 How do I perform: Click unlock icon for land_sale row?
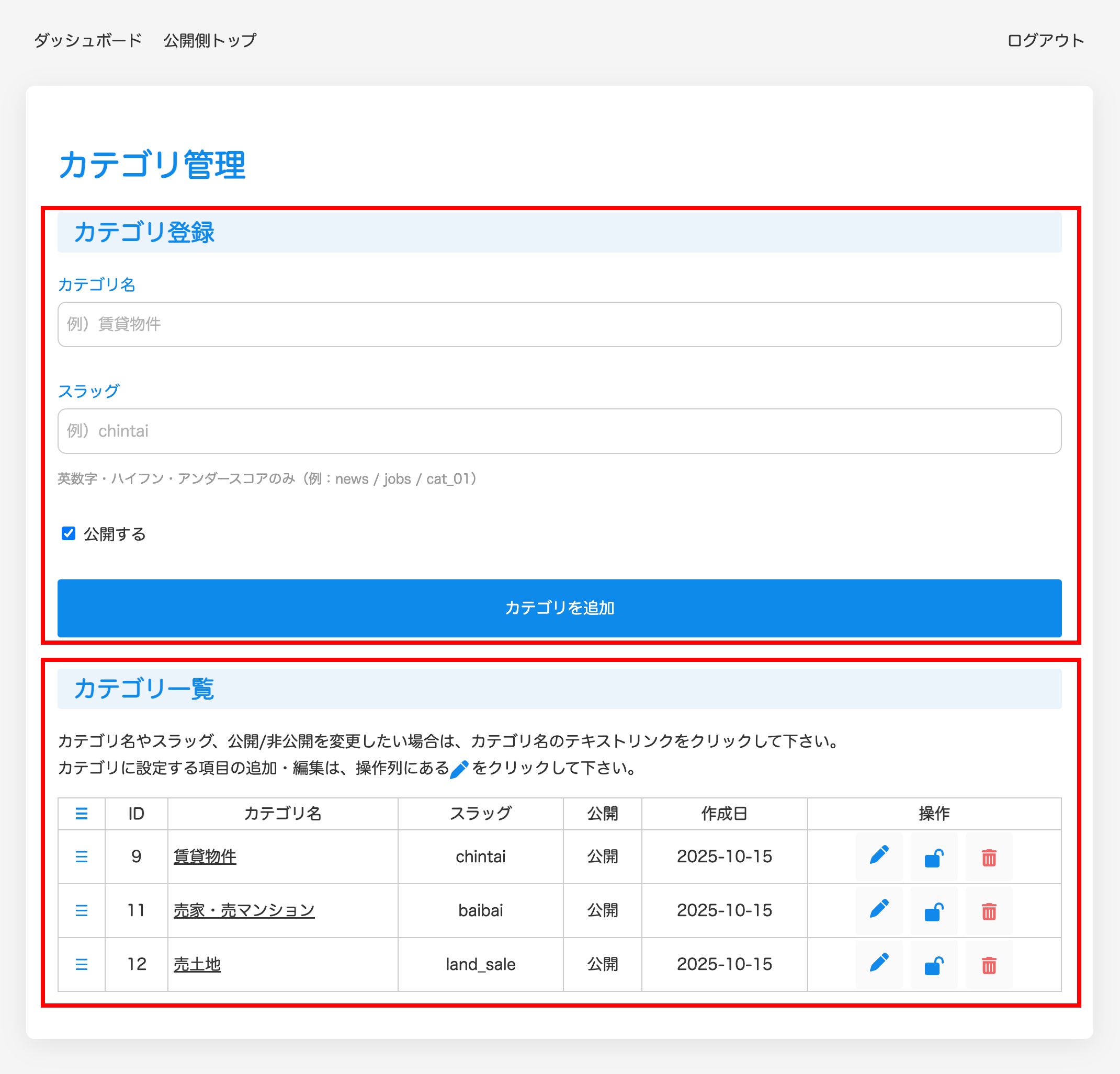tap(934, 964)
